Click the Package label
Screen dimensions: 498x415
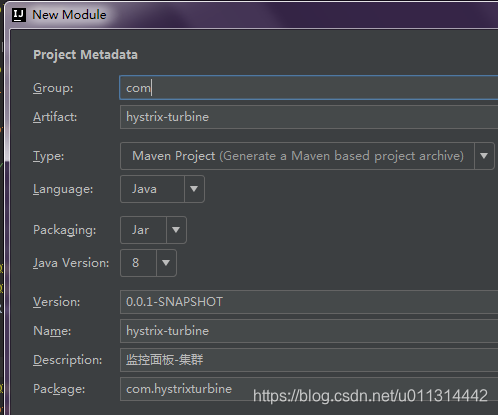click(59, 389)
